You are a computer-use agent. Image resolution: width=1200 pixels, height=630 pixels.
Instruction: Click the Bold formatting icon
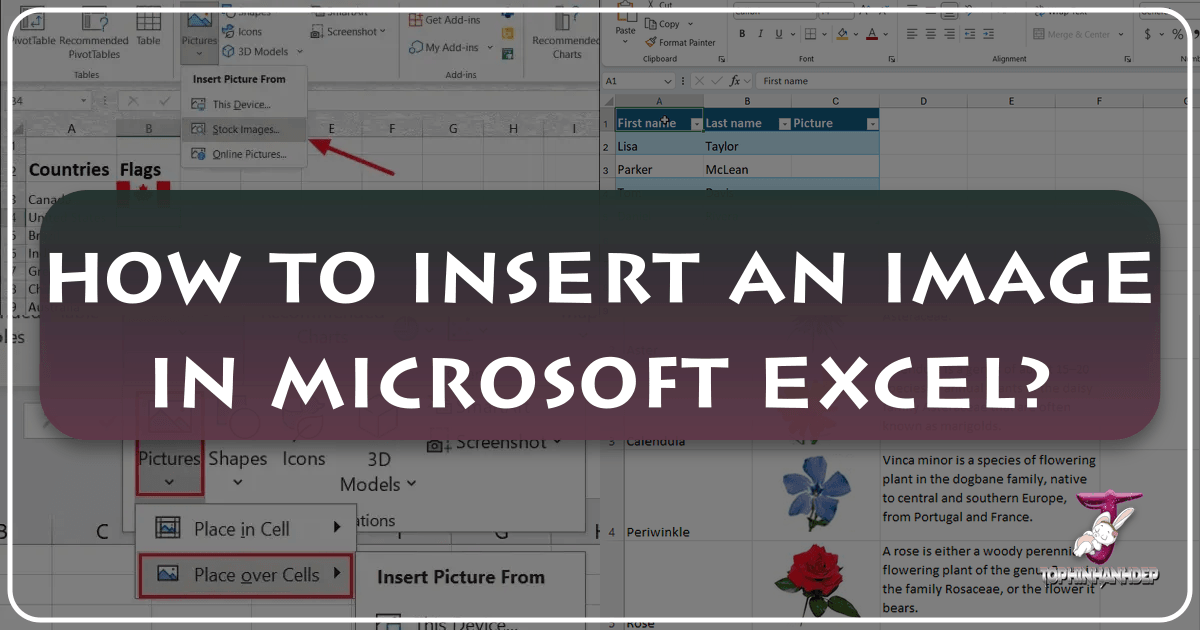coord(742,33)
